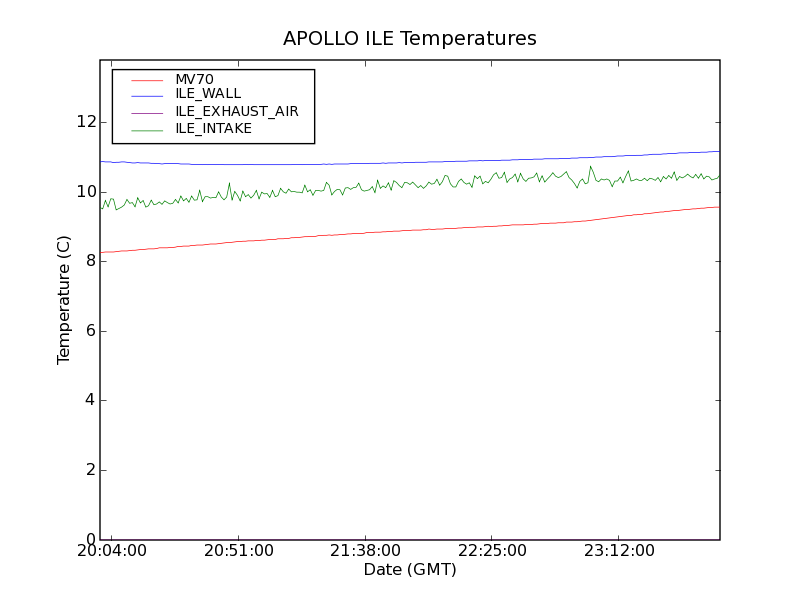Click the 10 y-axis tick label

pyautogui.click(x=86, y=192)
